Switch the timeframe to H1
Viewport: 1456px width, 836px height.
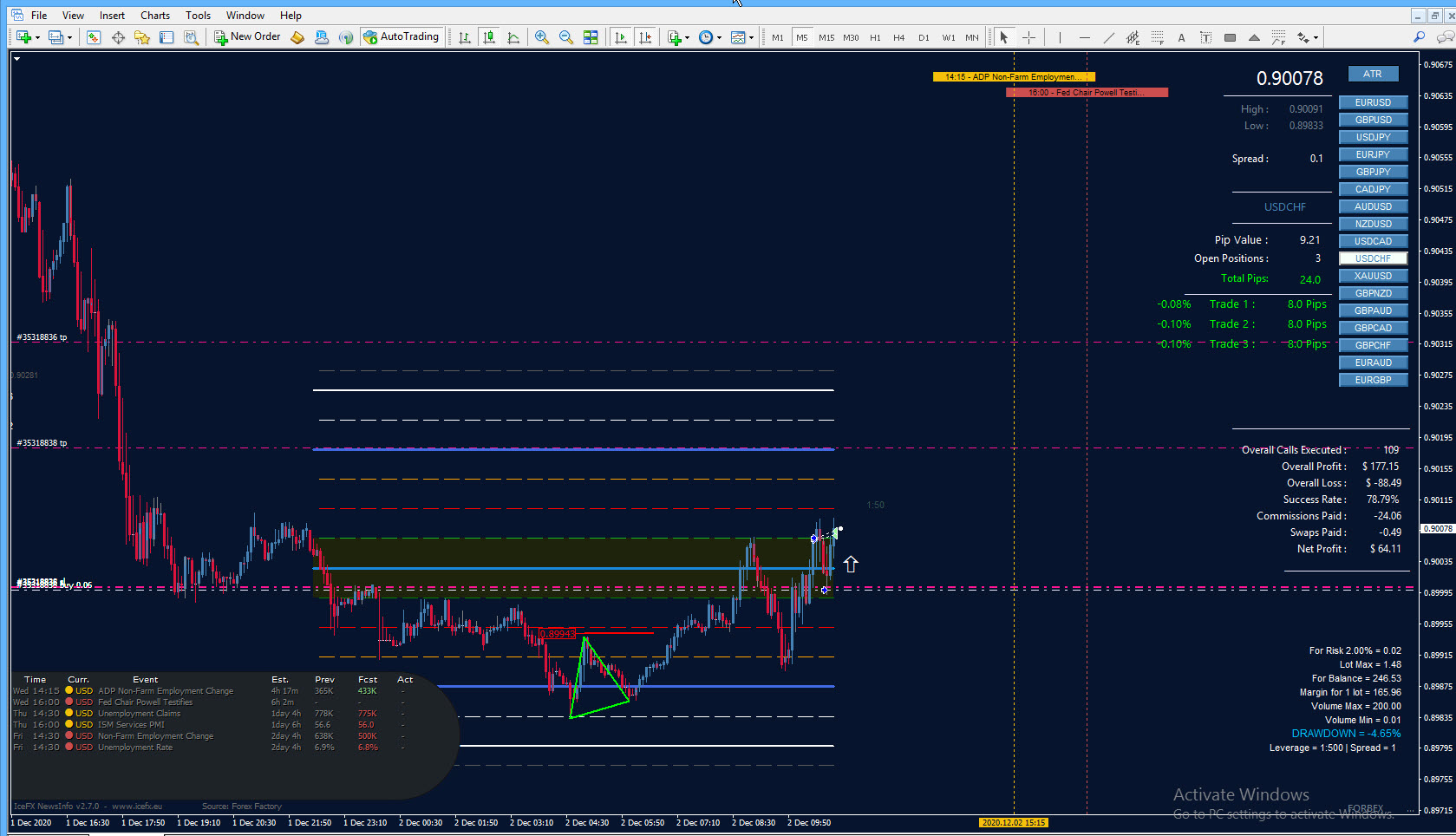pos(875,37)
